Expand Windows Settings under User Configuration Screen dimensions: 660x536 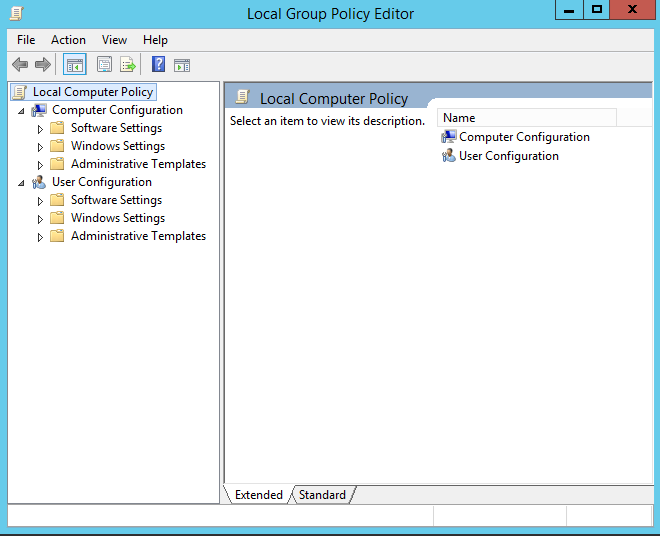point(41,219)
